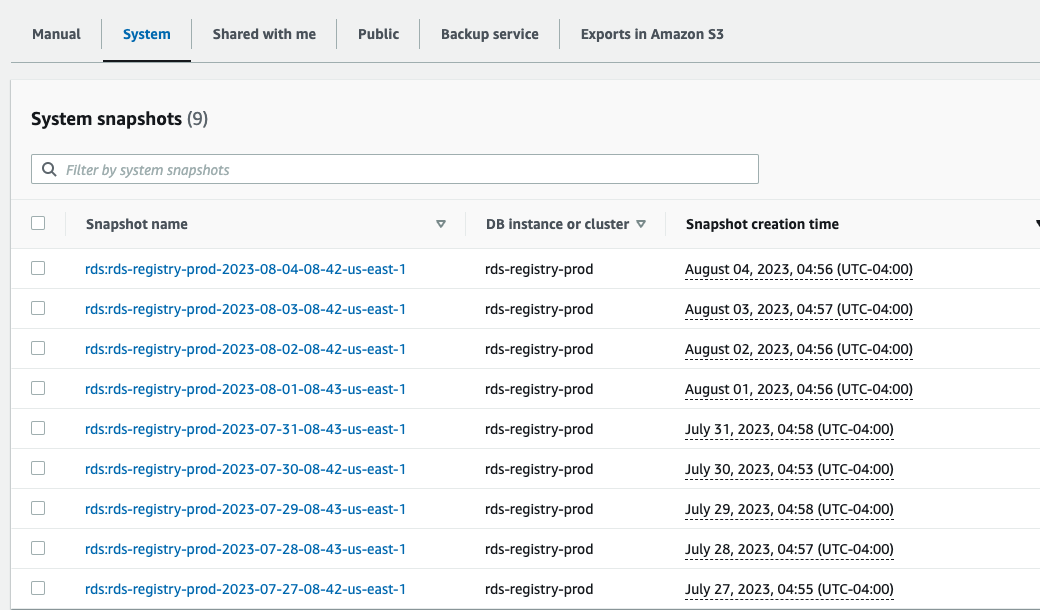Click creation time August 02, 2023, 04:56
The width and height of the screenshot is (1040, 610).
(799, 349)
